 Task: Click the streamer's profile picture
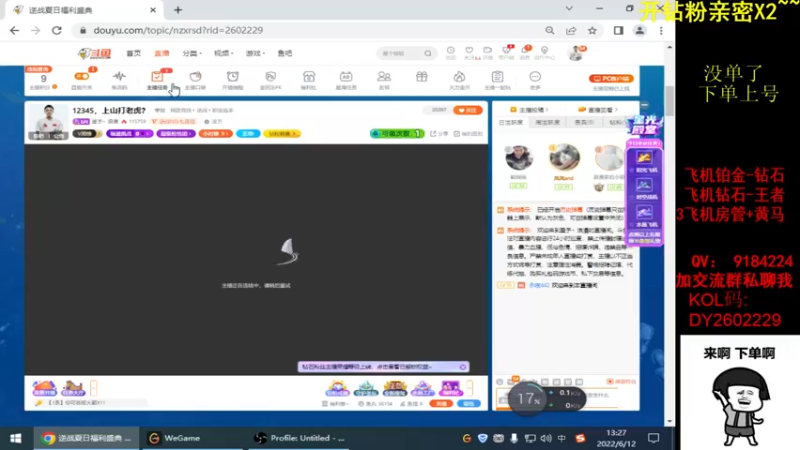pyautogui.click(x=48, y=121)
